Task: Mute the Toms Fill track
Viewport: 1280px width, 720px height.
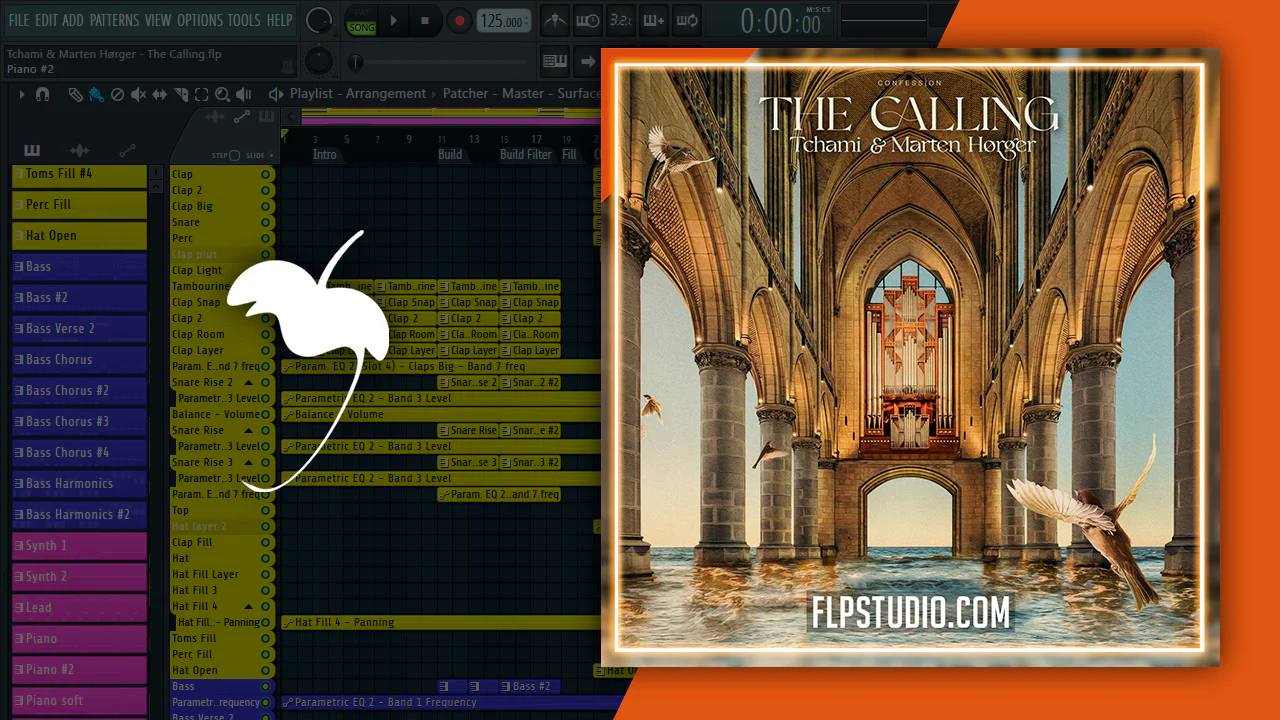Action: (x=266, y=638)
